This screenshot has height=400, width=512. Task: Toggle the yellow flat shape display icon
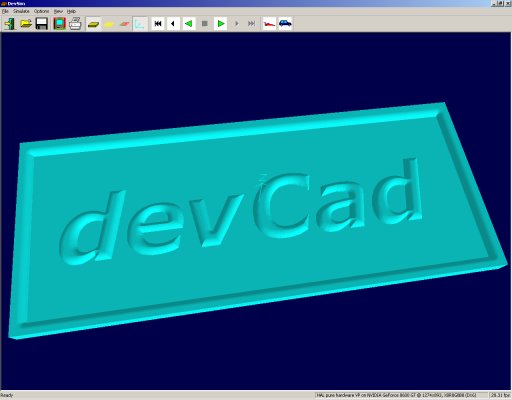point(109,24)
